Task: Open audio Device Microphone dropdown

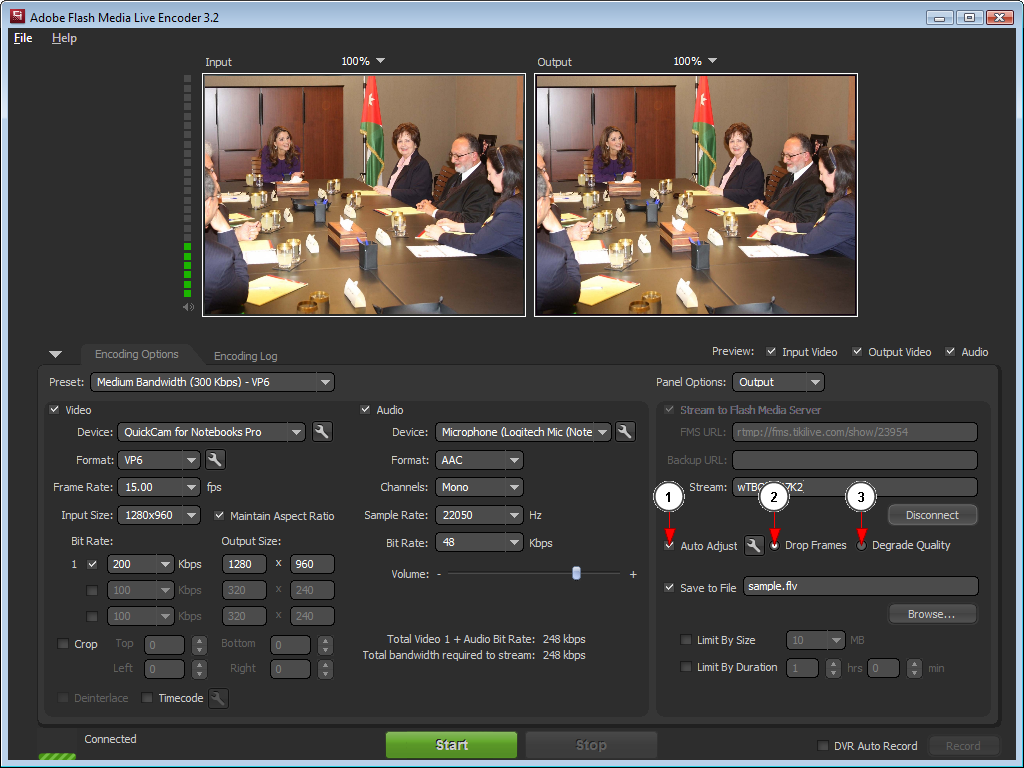Action: pyautogui.click(x=523, y=432)
